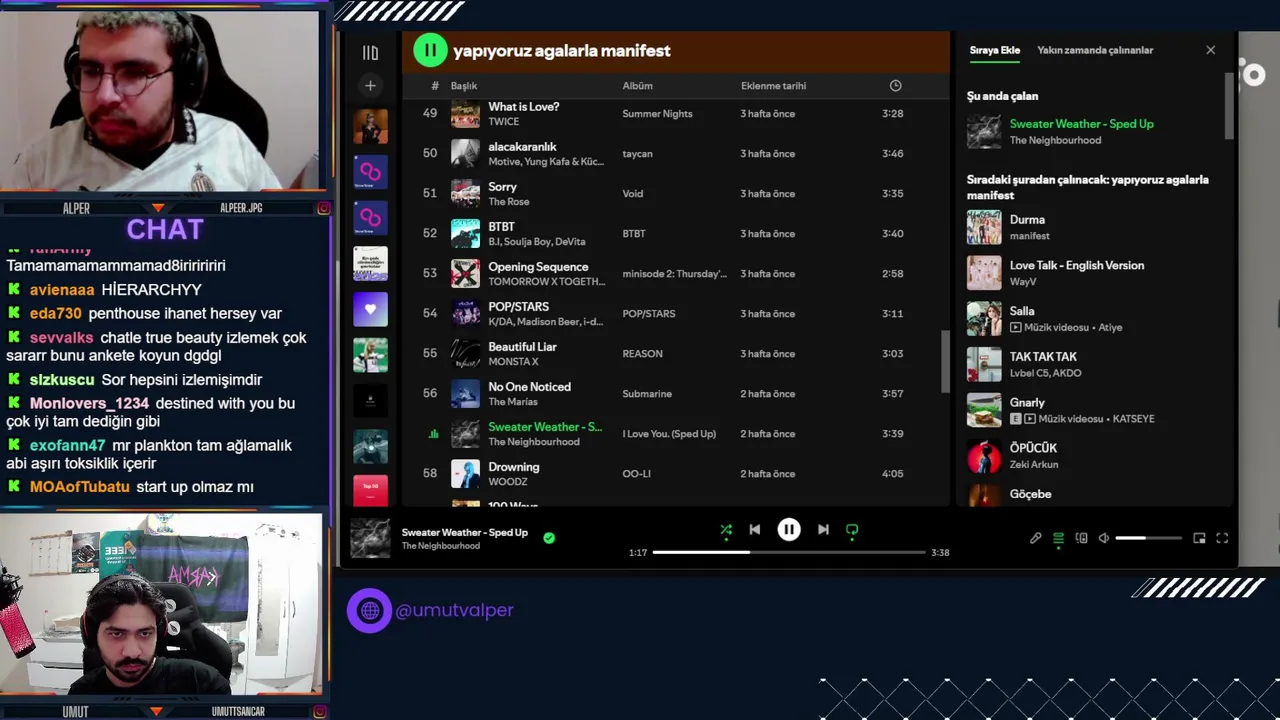Click Instagram icon on ALPER.JPG label
This screenshot has height=720, width=1280.
point(323,208)
